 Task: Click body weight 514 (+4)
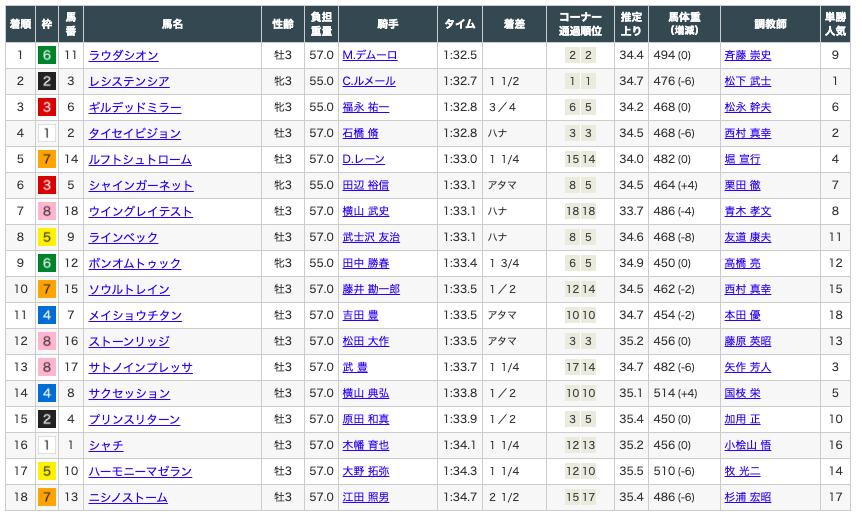(675, 393)
